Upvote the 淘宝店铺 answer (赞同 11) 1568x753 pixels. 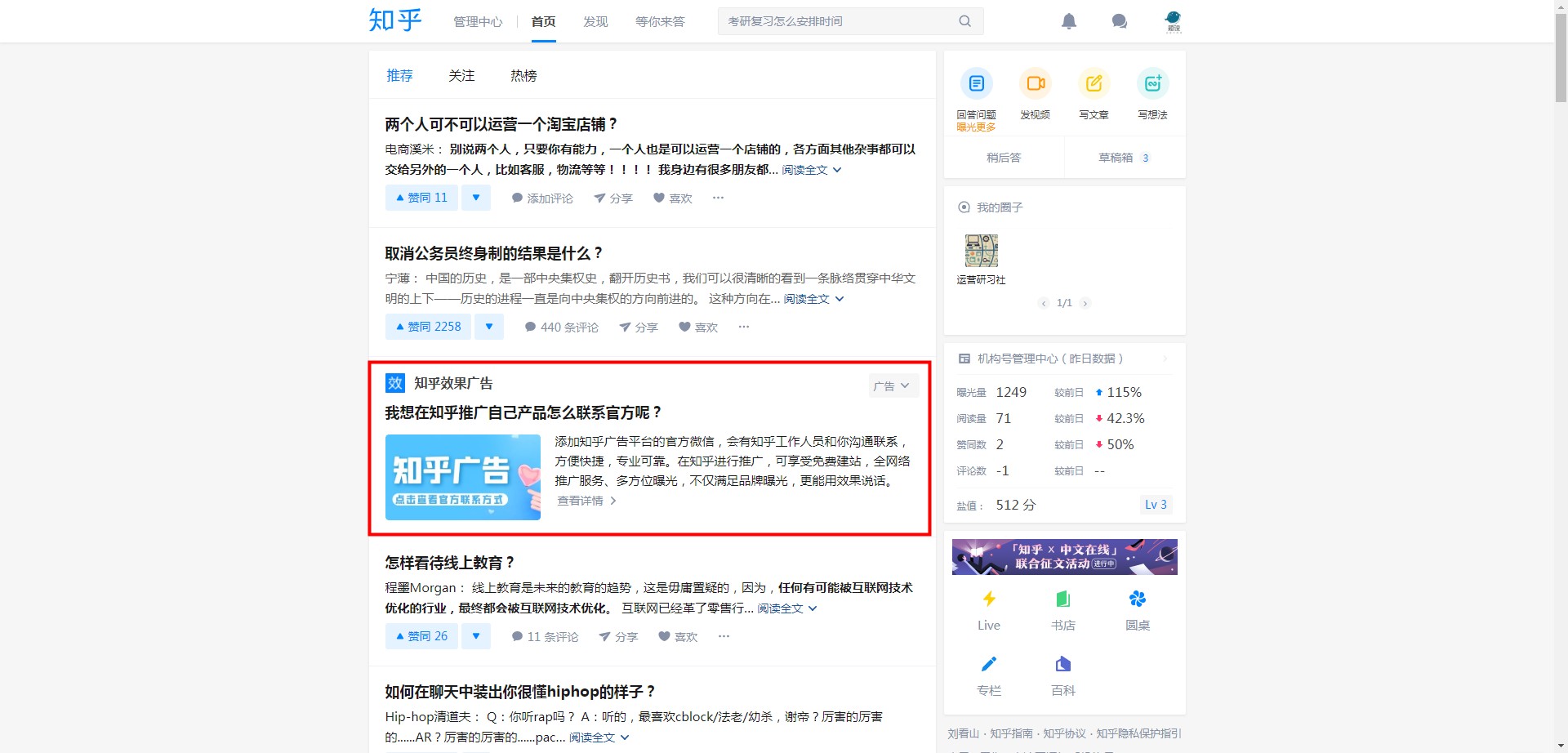(x=421, y=198)
